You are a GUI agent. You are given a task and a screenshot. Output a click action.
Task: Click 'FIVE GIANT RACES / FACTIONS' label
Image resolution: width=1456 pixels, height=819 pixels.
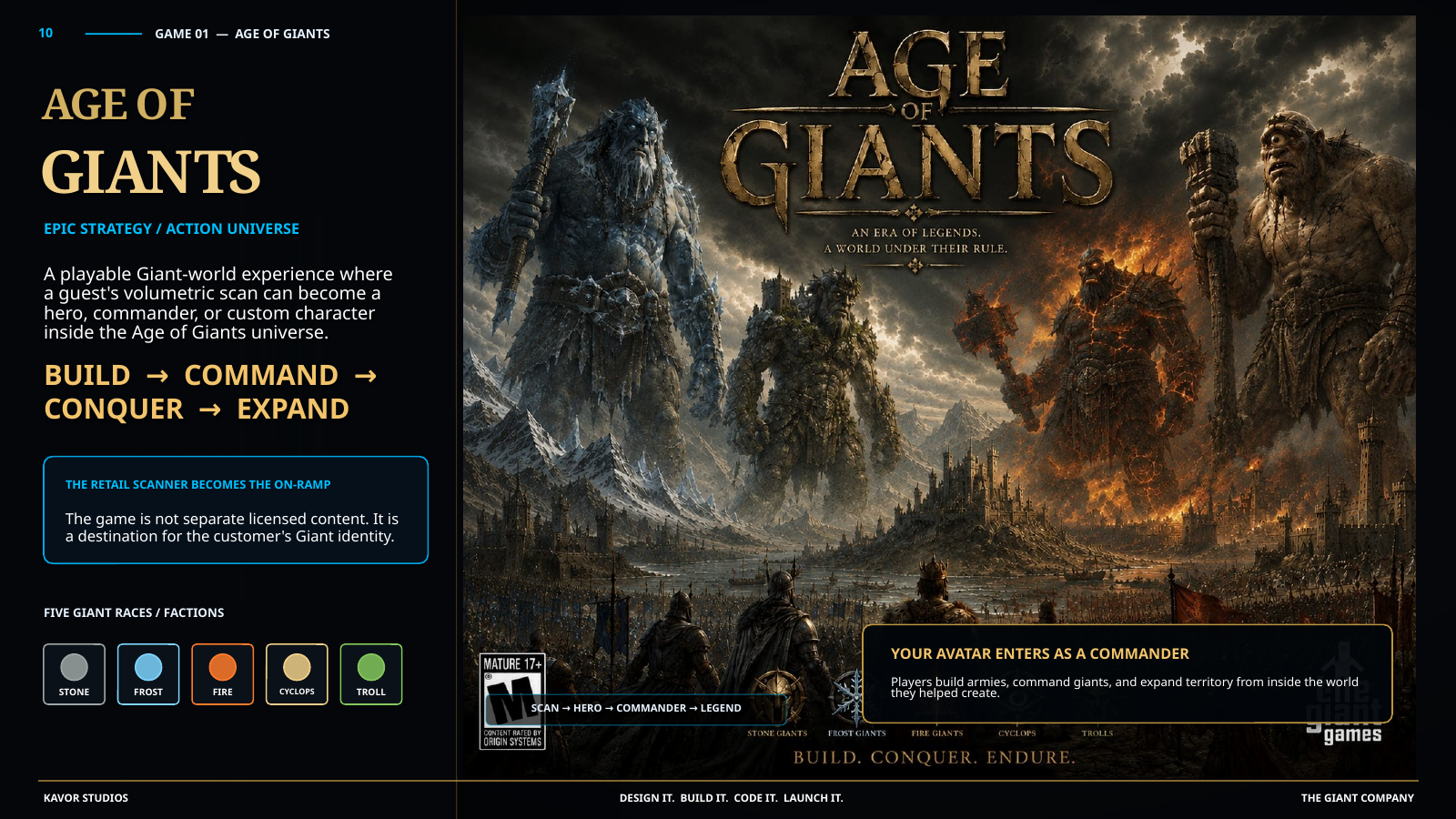coord(134,612)
